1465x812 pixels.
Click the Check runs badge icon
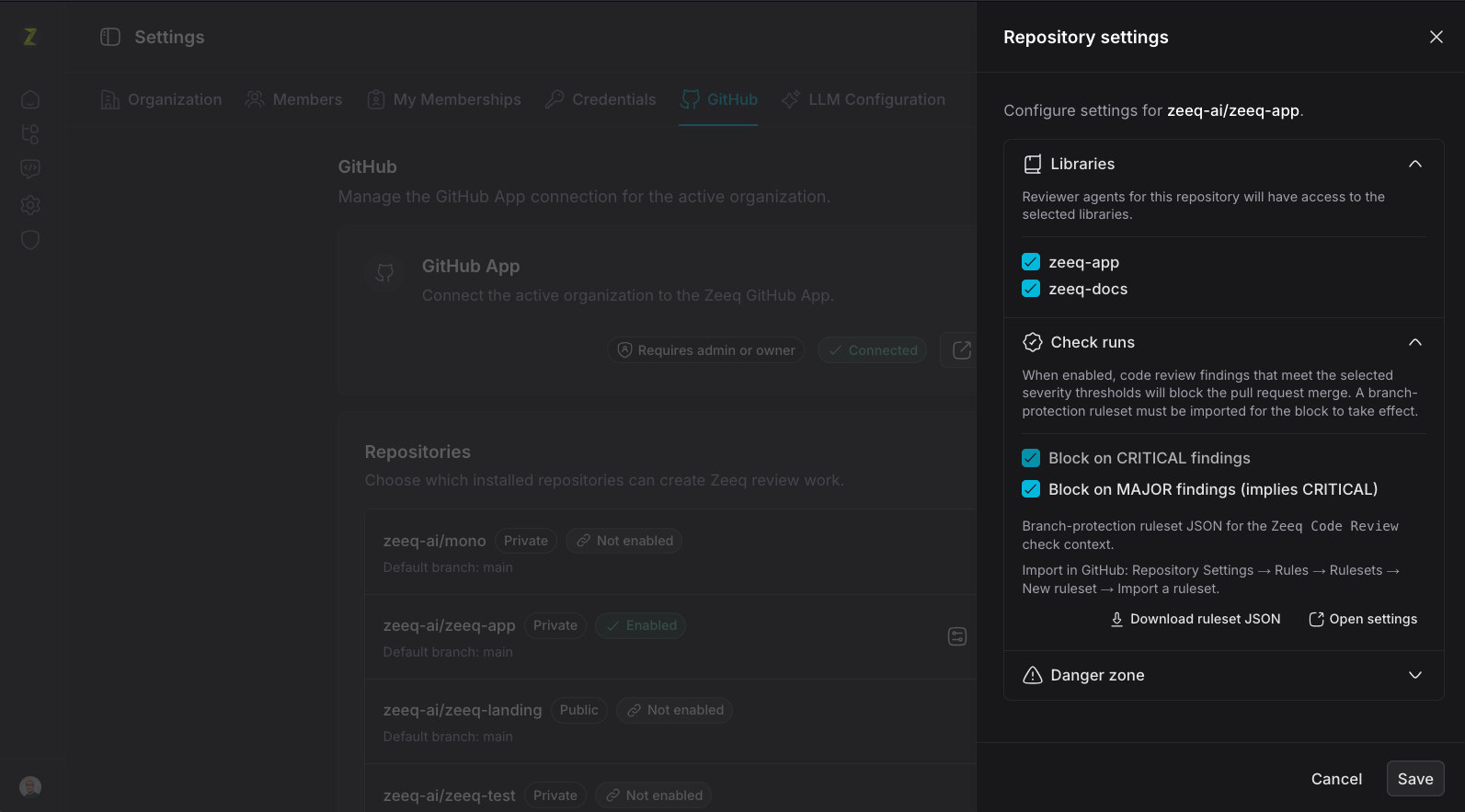click(x=1033, y=342)
